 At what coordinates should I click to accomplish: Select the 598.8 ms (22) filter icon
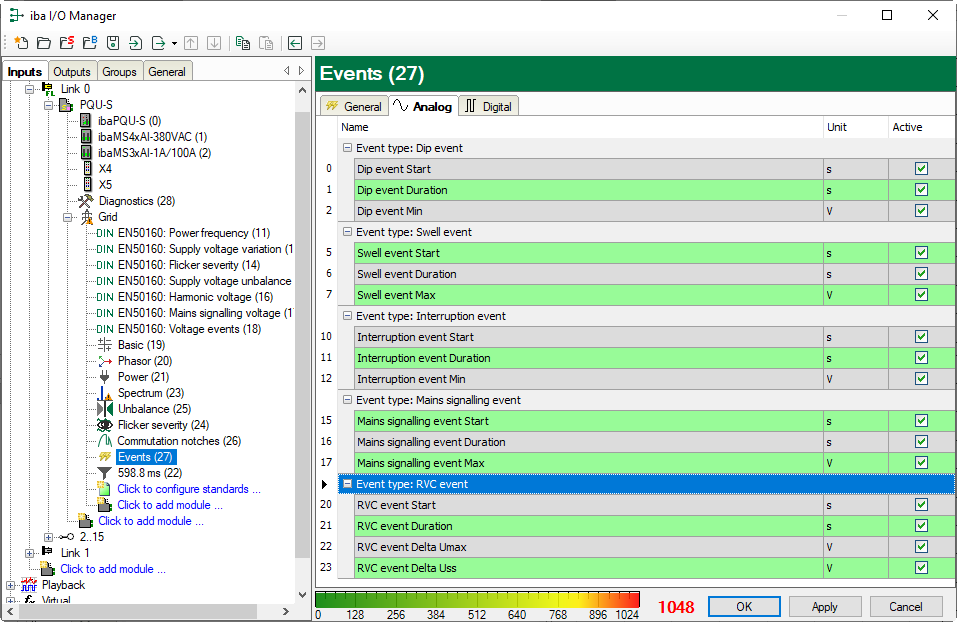click(x=105, y=473)
